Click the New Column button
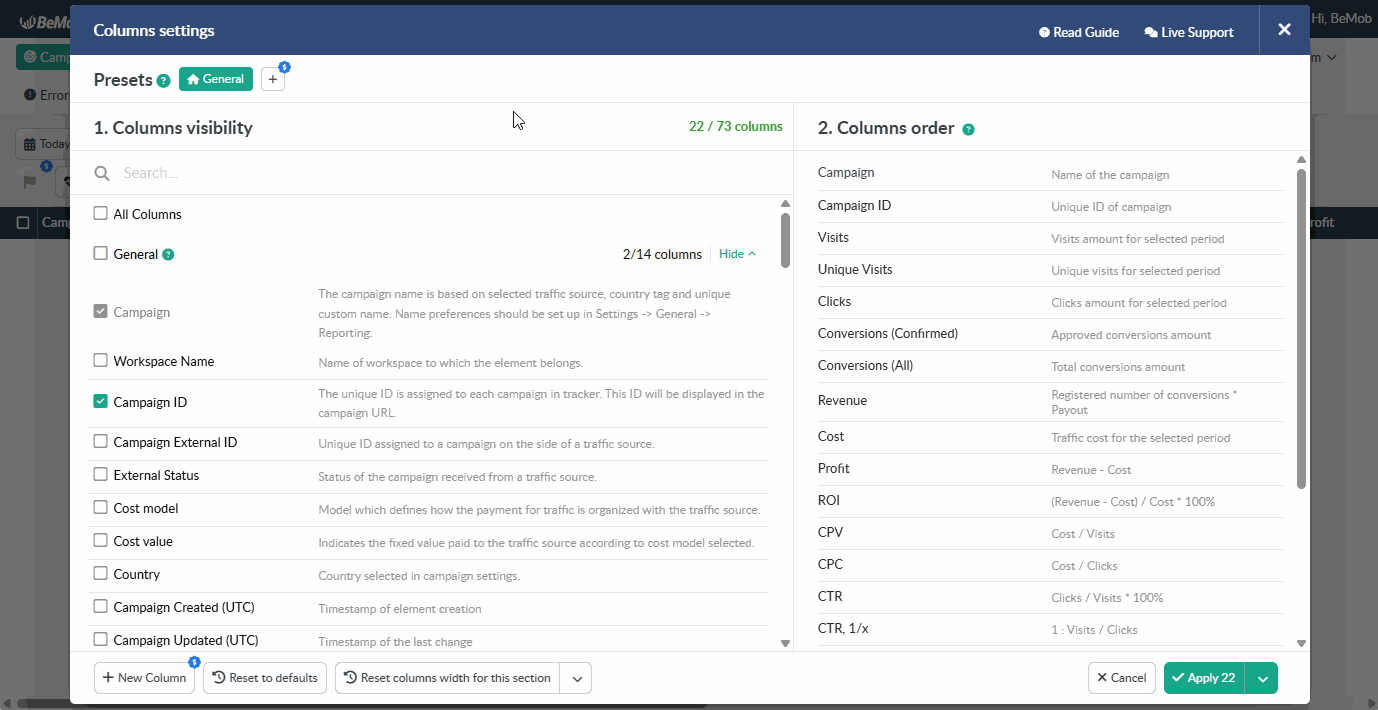Image resolution: width=1378 pixels, height=710 pixels. pyautogui.click(x=144, y=678)
